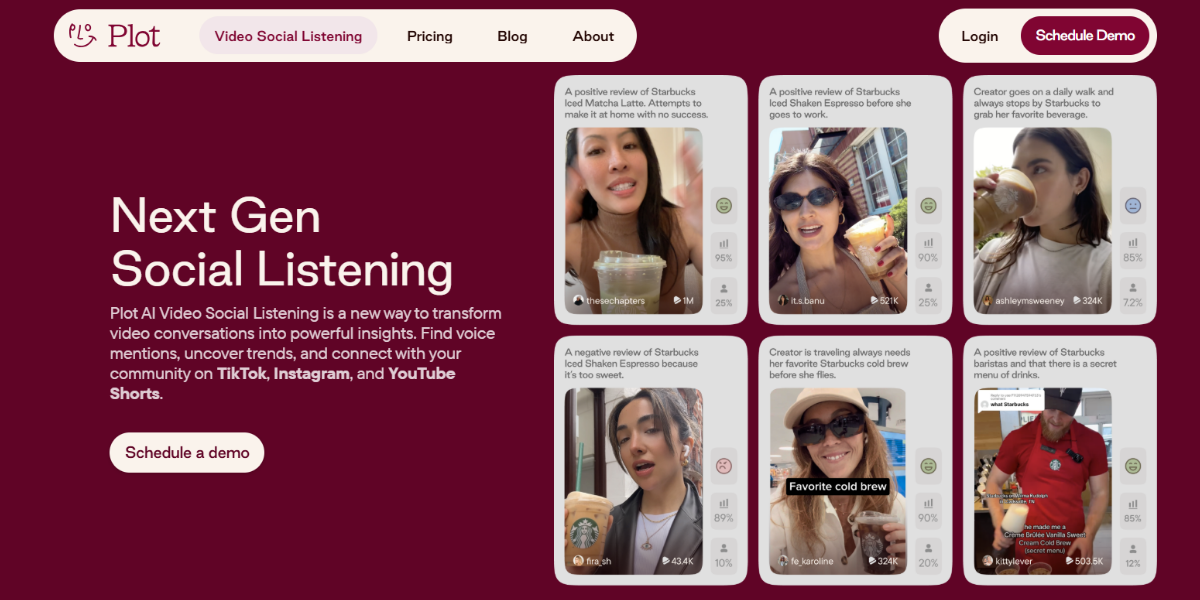Click the Login link
1200x600 pixels.
click(x=979, y=36)
